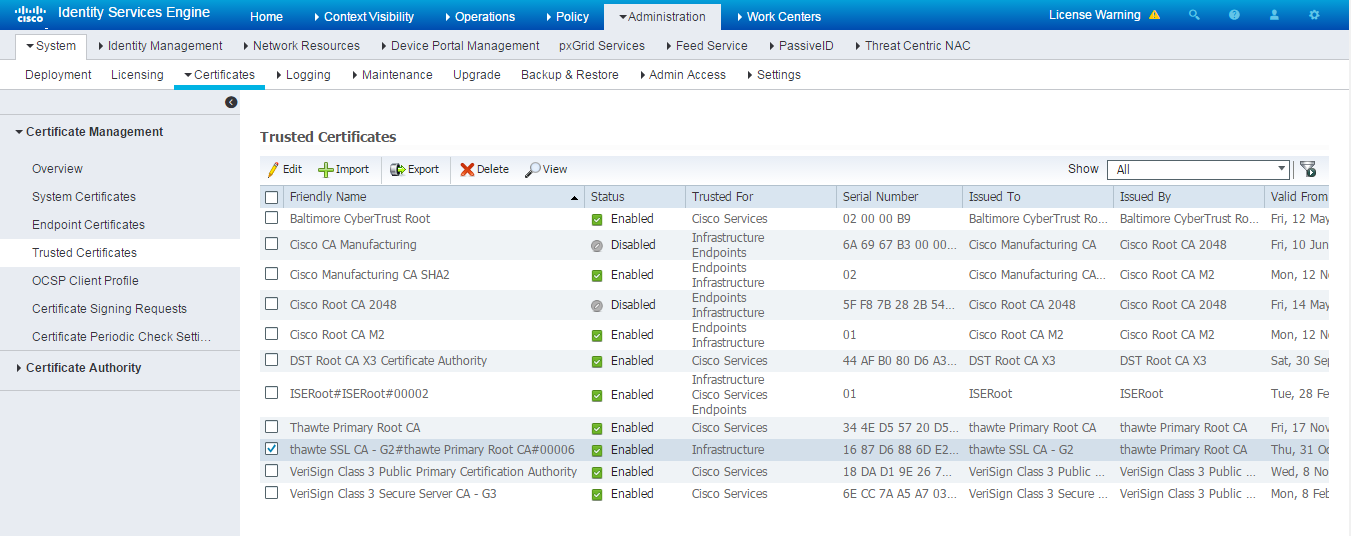This screenshot has height=536, width=1351.
Task: Open the settings gear icon in header
Action: tap(1314, 15)
